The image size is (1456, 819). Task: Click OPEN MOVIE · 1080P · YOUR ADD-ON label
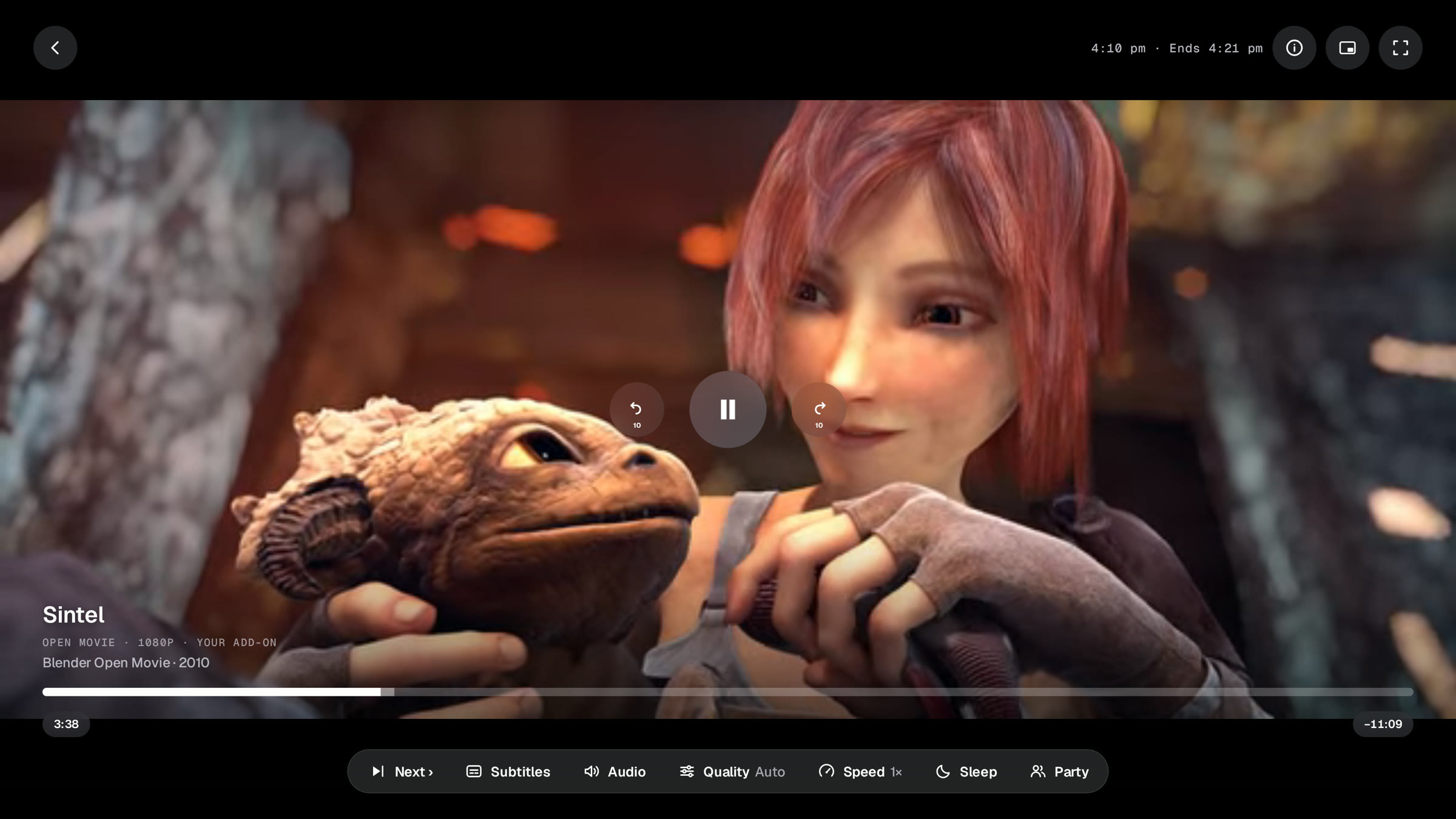click(x=160, y=642)
